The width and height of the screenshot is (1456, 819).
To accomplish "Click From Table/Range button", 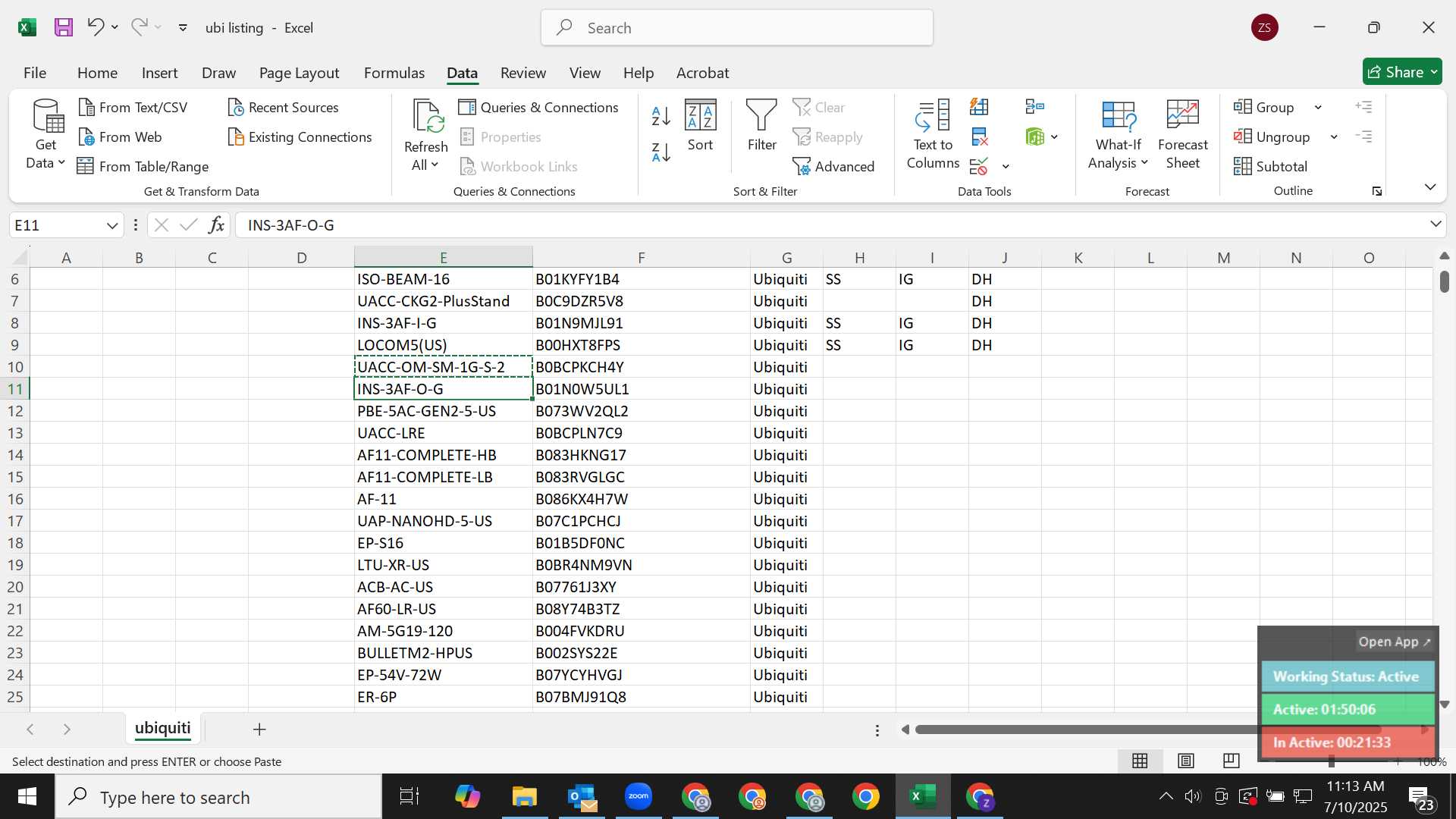I will (143, 167).
